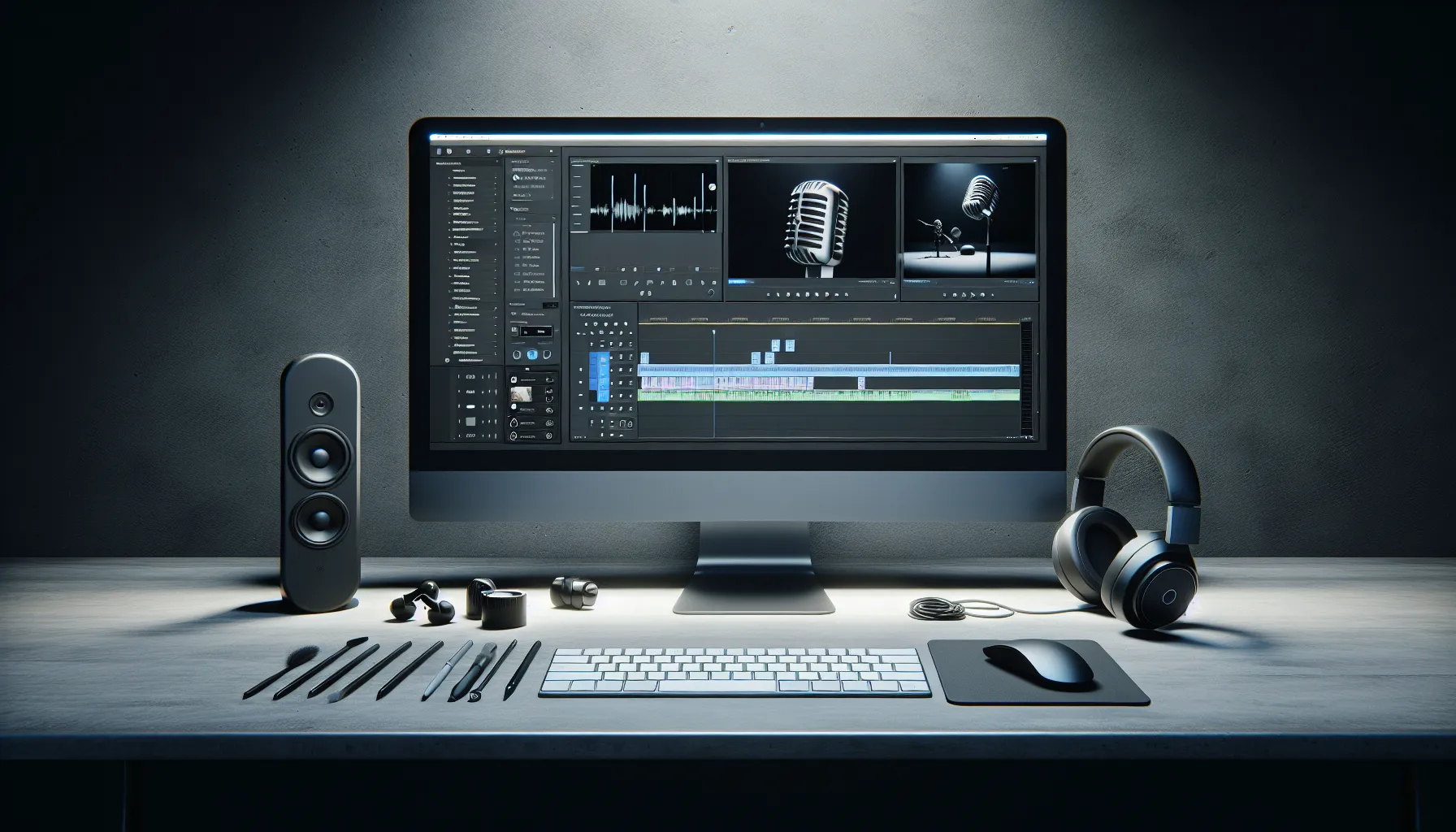Click the center transport button under microphone preview
The image size is (1456, 832).
808,294
